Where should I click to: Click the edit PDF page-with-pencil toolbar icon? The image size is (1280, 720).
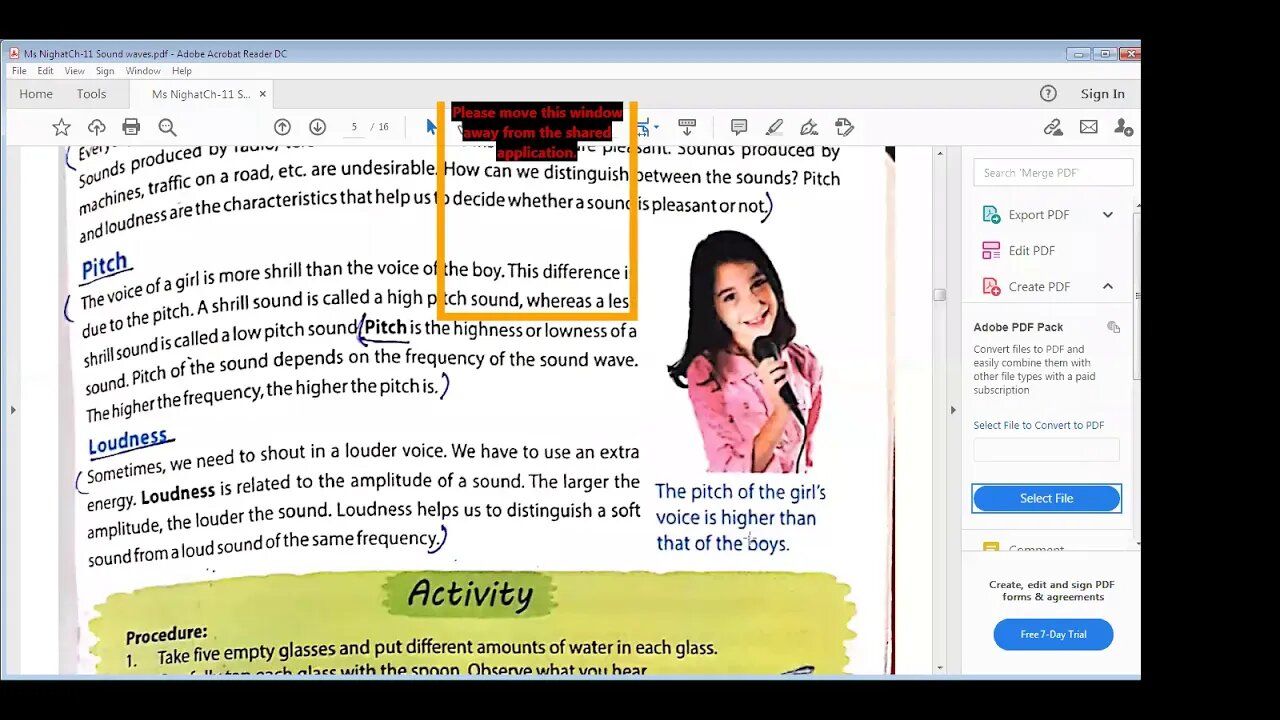844,127
